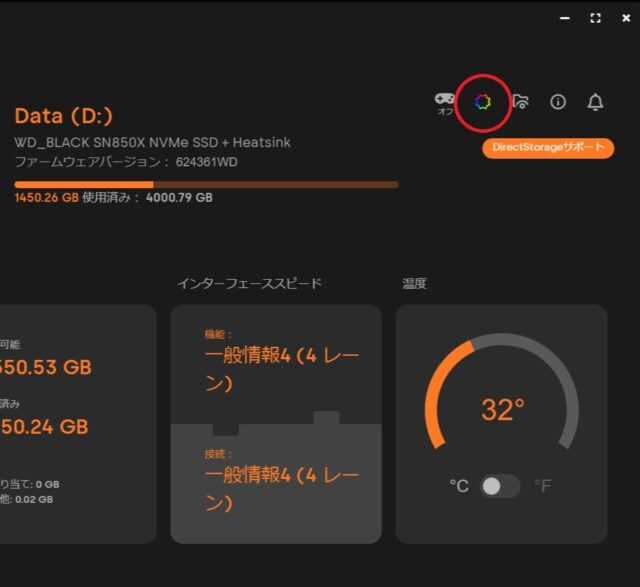Maximize the dashboard window

click(596, 18)
